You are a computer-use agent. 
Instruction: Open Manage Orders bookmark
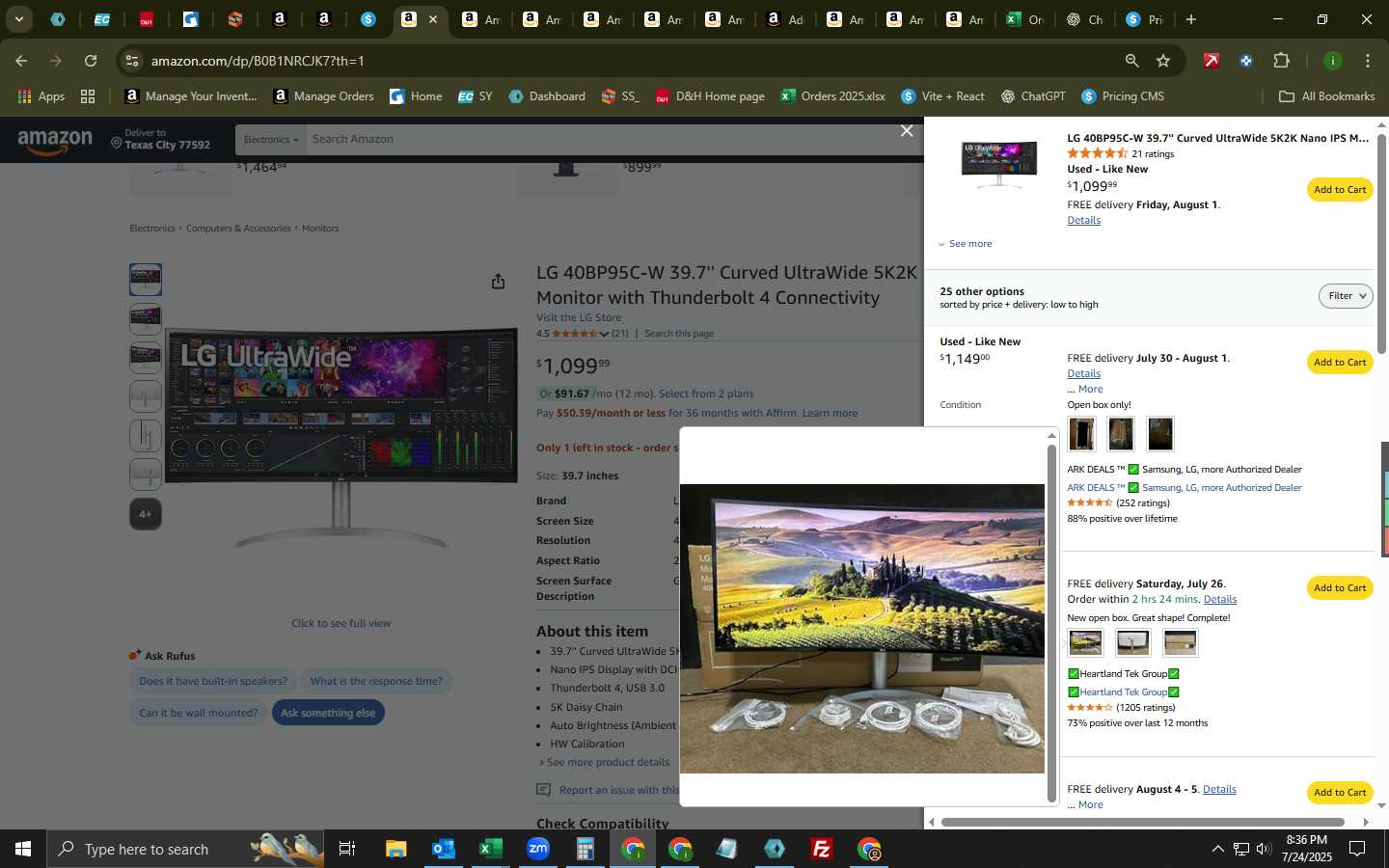pyautogui.click(x=323, y=96)
